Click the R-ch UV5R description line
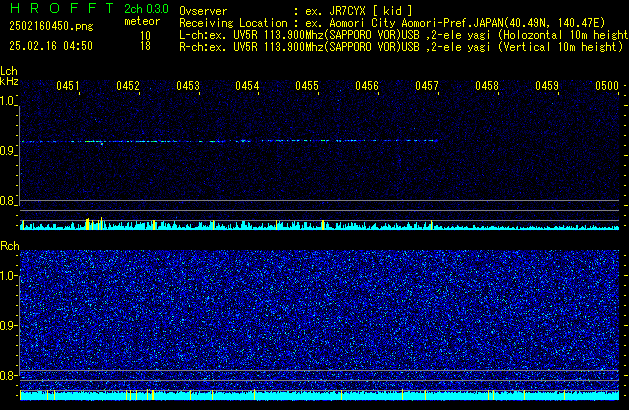The image size is (629, 410). click(401, 47)
